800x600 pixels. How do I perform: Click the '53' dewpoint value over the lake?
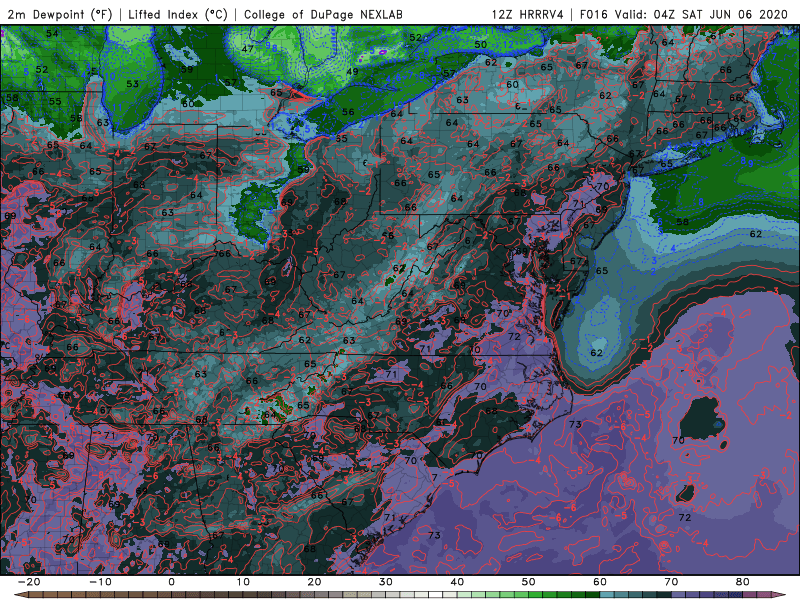pyautogui.click(x=133, y=84)
